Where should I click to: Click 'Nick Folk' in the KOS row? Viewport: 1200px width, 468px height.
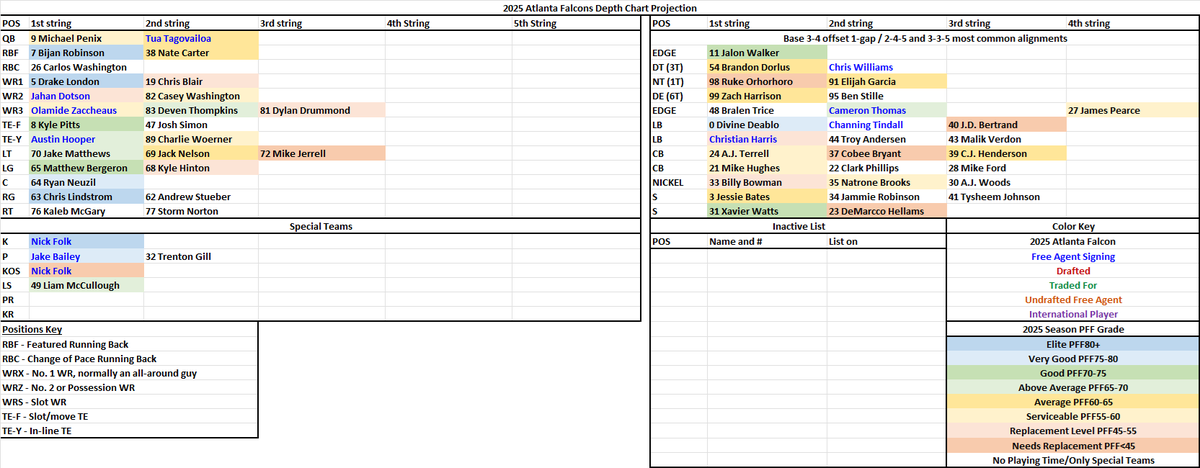pyautogui.click(x=86, y=271)
